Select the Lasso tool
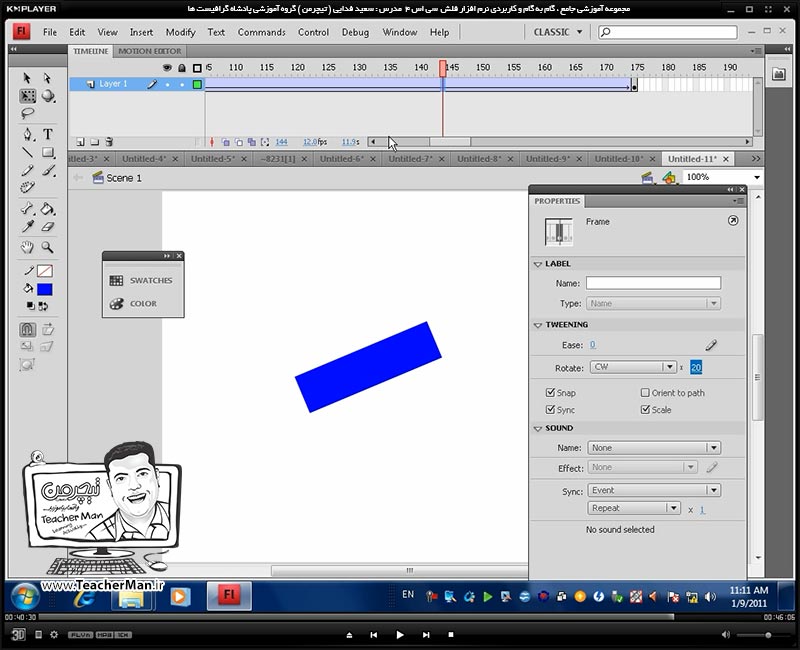 (x=28, y=113)
